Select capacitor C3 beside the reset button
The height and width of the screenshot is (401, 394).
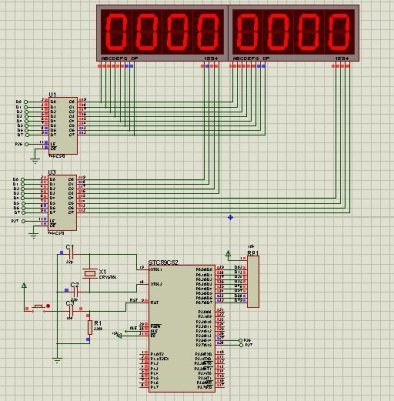pos(70,311)
